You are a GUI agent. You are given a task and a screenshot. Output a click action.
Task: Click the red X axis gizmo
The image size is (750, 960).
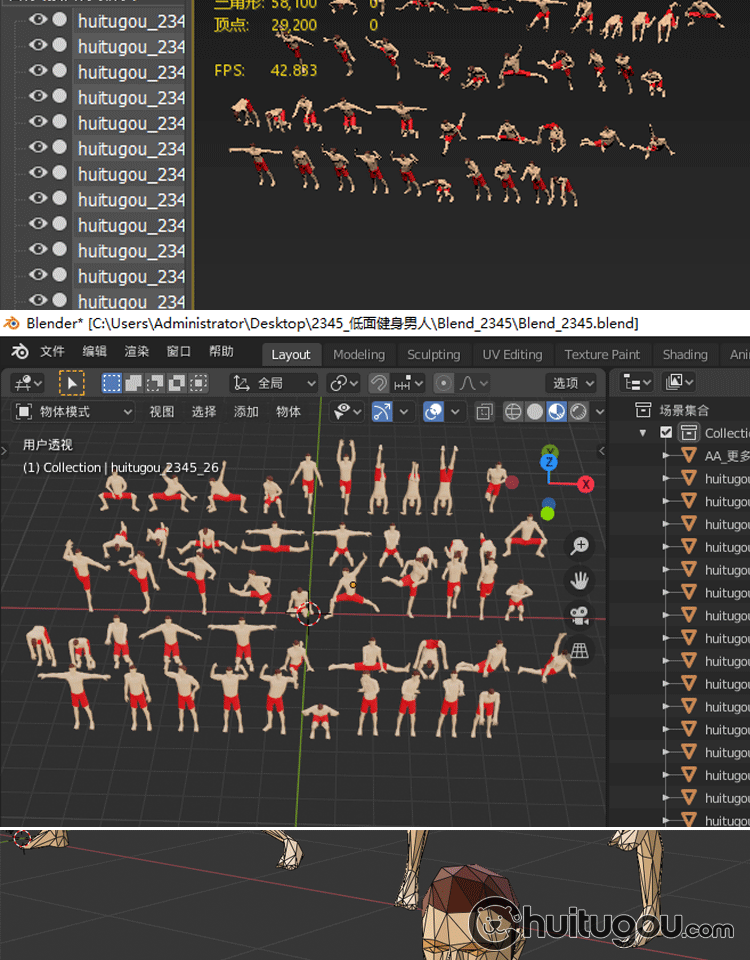coord(586,484)
